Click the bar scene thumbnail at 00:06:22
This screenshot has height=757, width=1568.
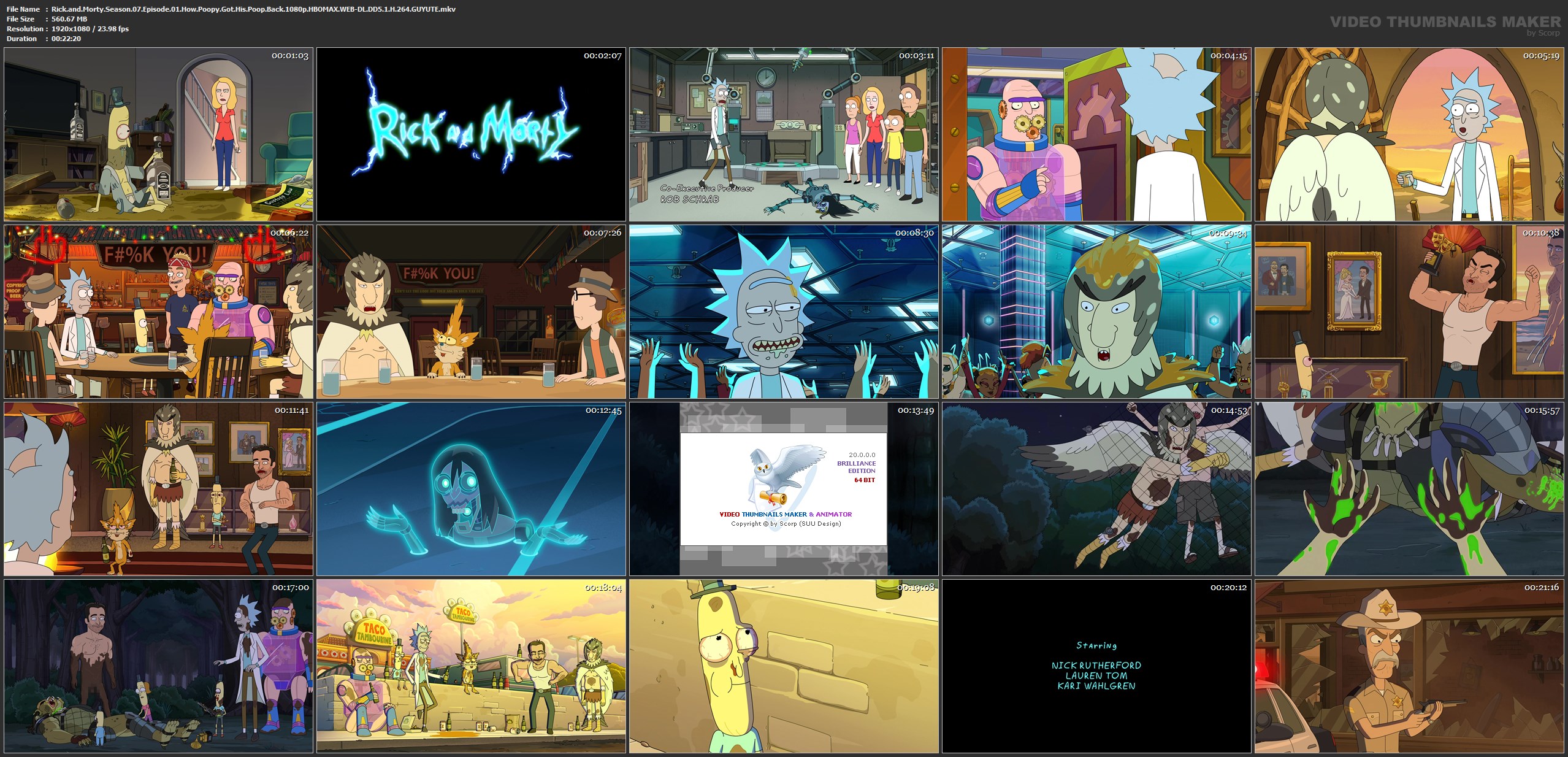click(x=158, y=312)
